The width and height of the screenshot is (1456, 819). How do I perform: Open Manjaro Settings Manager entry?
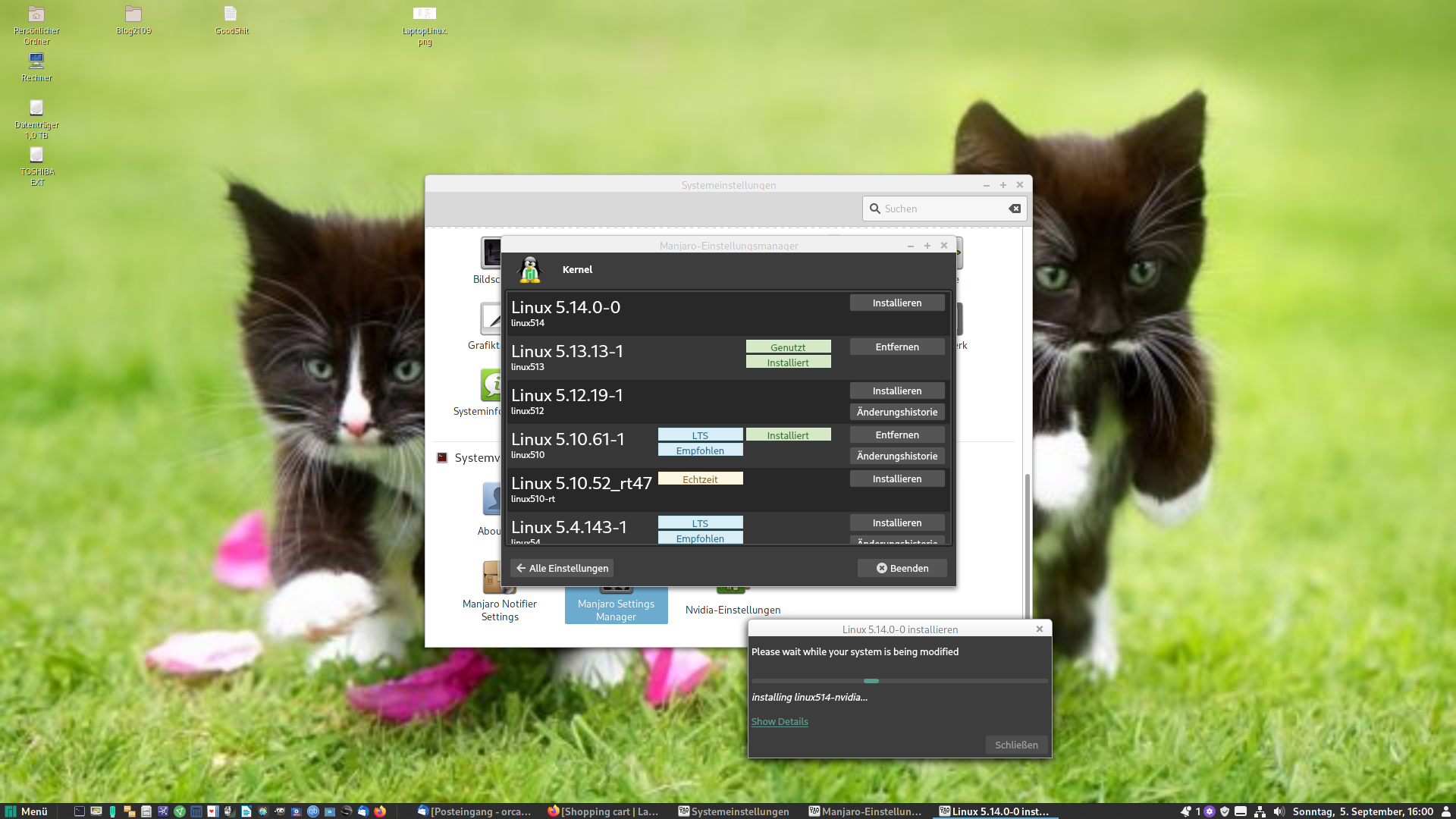[x=616, y=604]
